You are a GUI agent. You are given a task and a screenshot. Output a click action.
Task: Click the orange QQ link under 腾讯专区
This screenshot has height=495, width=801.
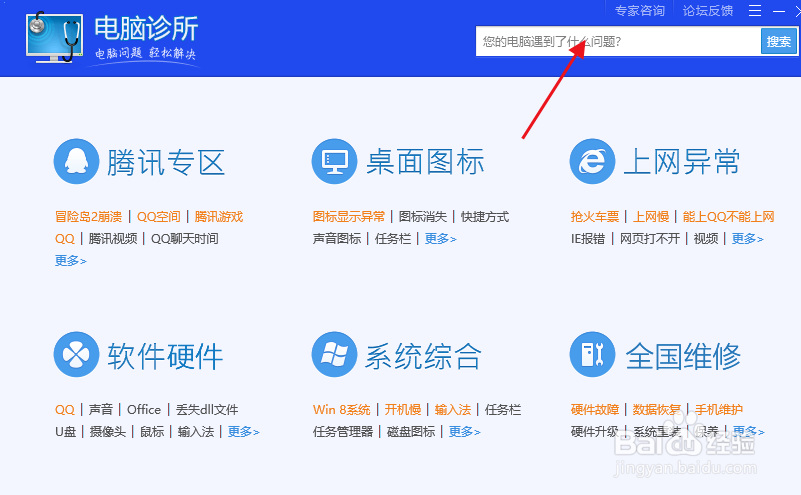65,239
